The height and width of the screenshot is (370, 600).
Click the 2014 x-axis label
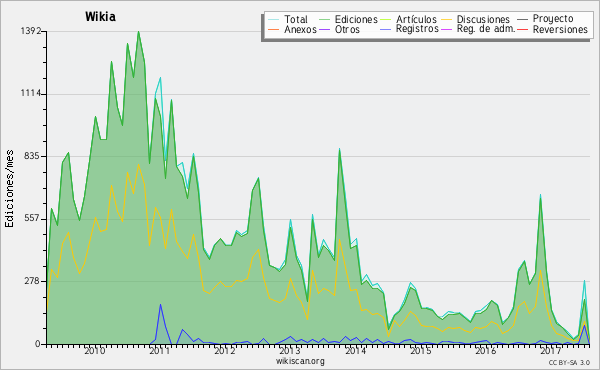(355, 351)
